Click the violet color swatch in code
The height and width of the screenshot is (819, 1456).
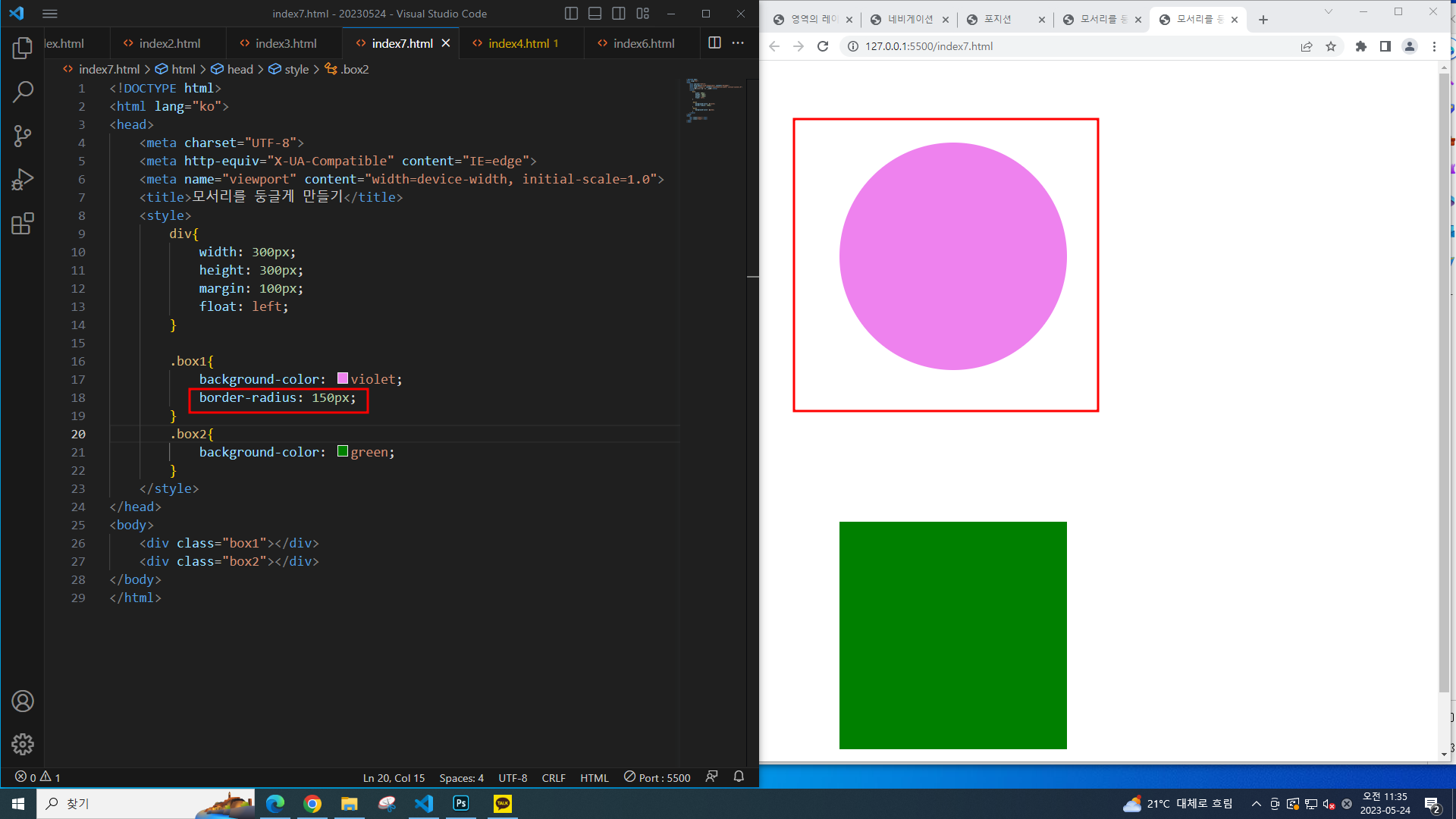click(x=343, y=378)
